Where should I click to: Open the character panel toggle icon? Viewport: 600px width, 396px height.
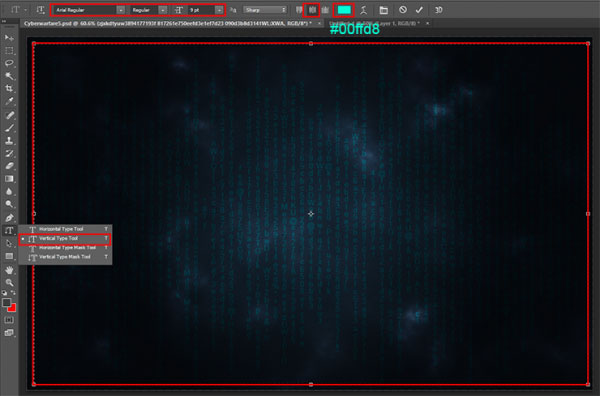(x=383, y=10)
